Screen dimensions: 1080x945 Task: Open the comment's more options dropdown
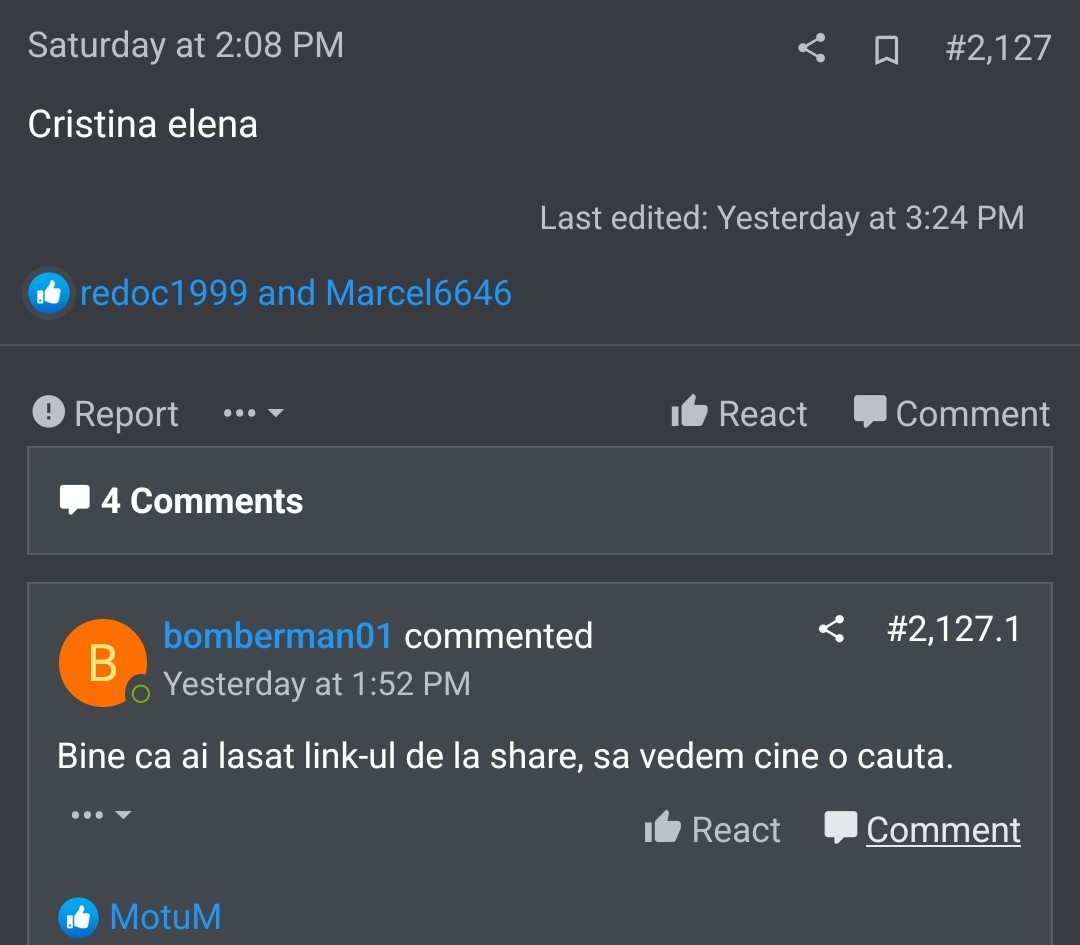pyautogui.click(x=101, y=815)
